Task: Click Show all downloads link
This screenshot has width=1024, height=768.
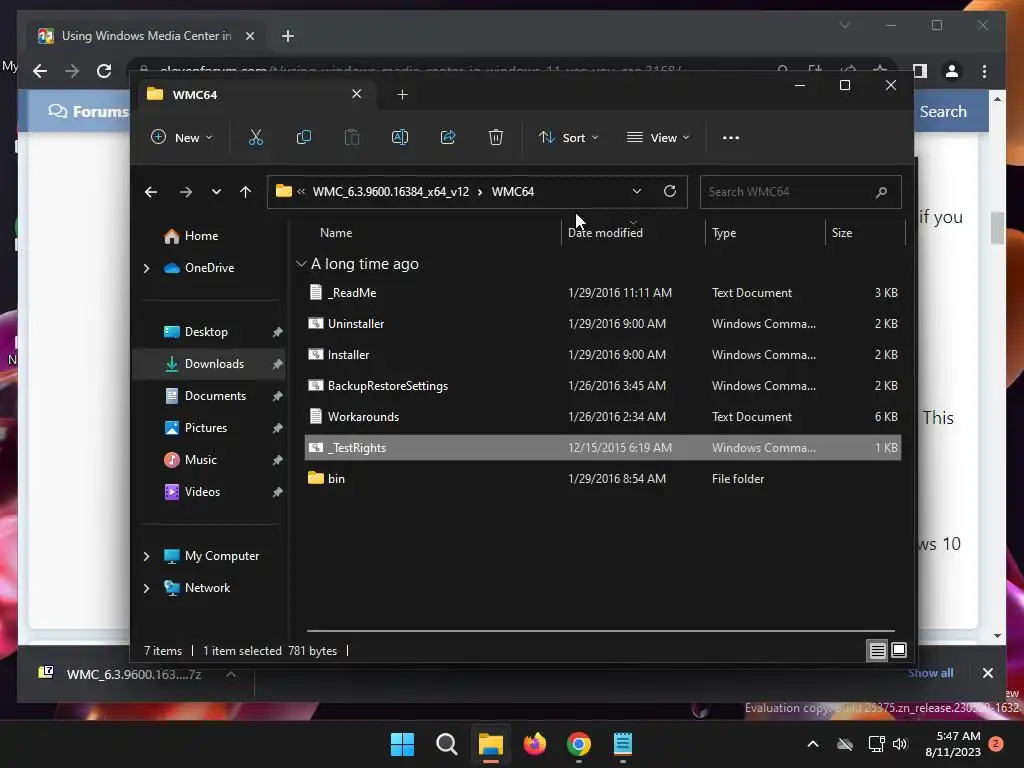Action: pos(931,673)
